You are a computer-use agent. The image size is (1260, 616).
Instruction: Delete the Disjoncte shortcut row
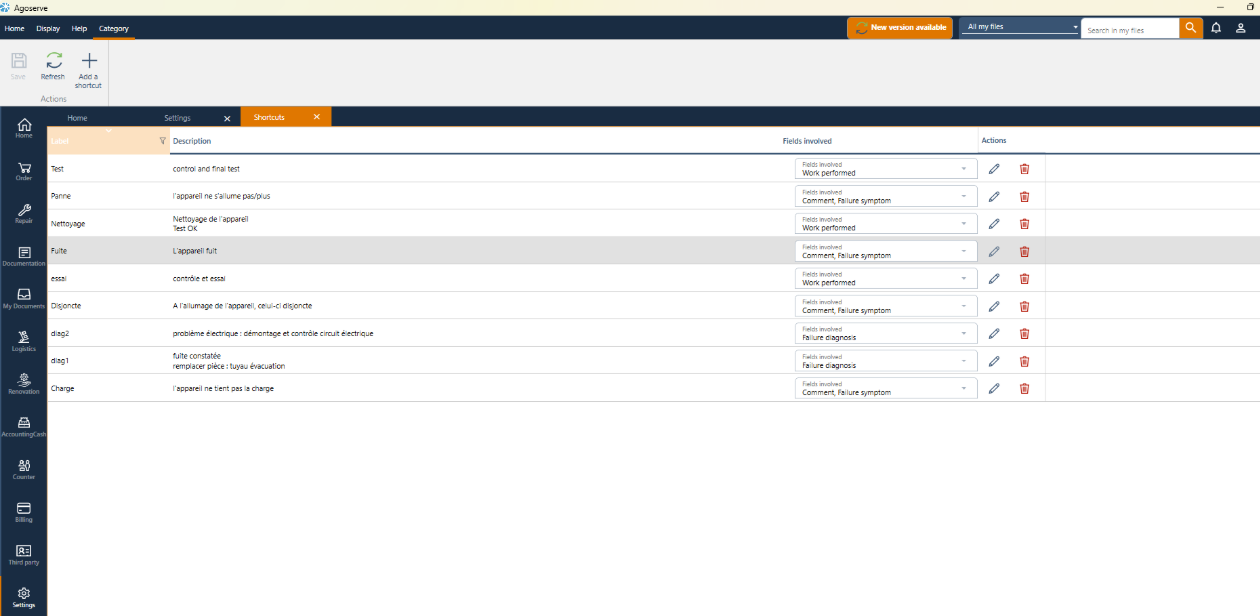coord(1024,306)
